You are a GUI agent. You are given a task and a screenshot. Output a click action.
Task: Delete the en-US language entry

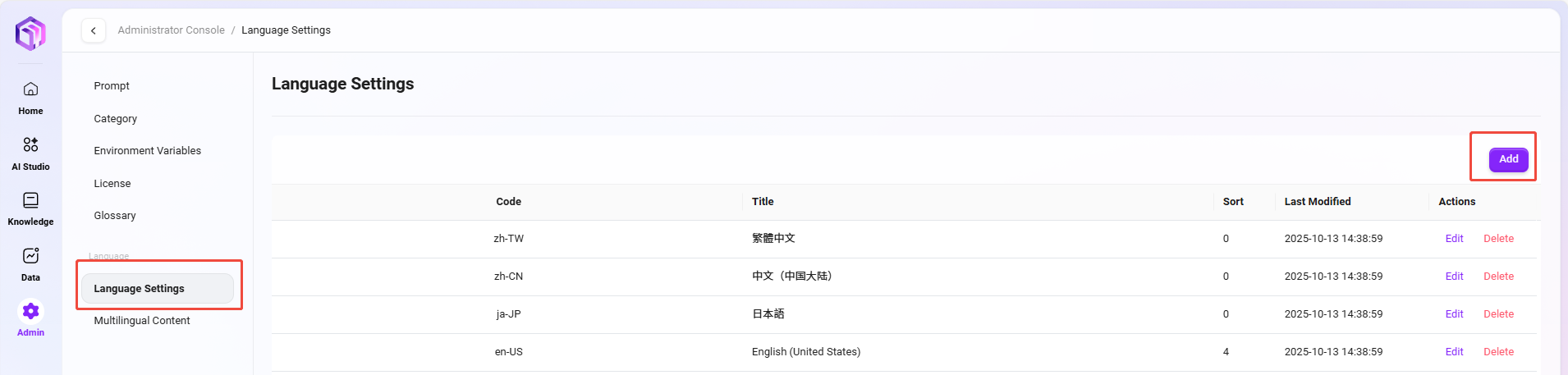[x=1498, y=352]
